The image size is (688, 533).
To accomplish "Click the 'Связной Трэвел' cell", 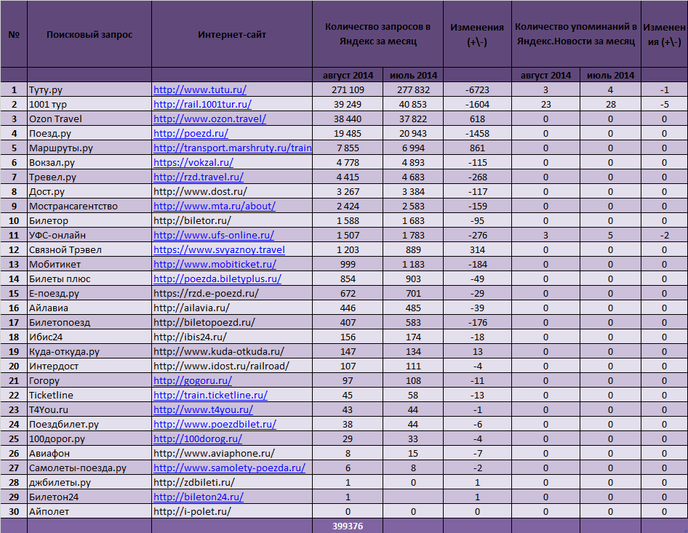I will (90, 250).
